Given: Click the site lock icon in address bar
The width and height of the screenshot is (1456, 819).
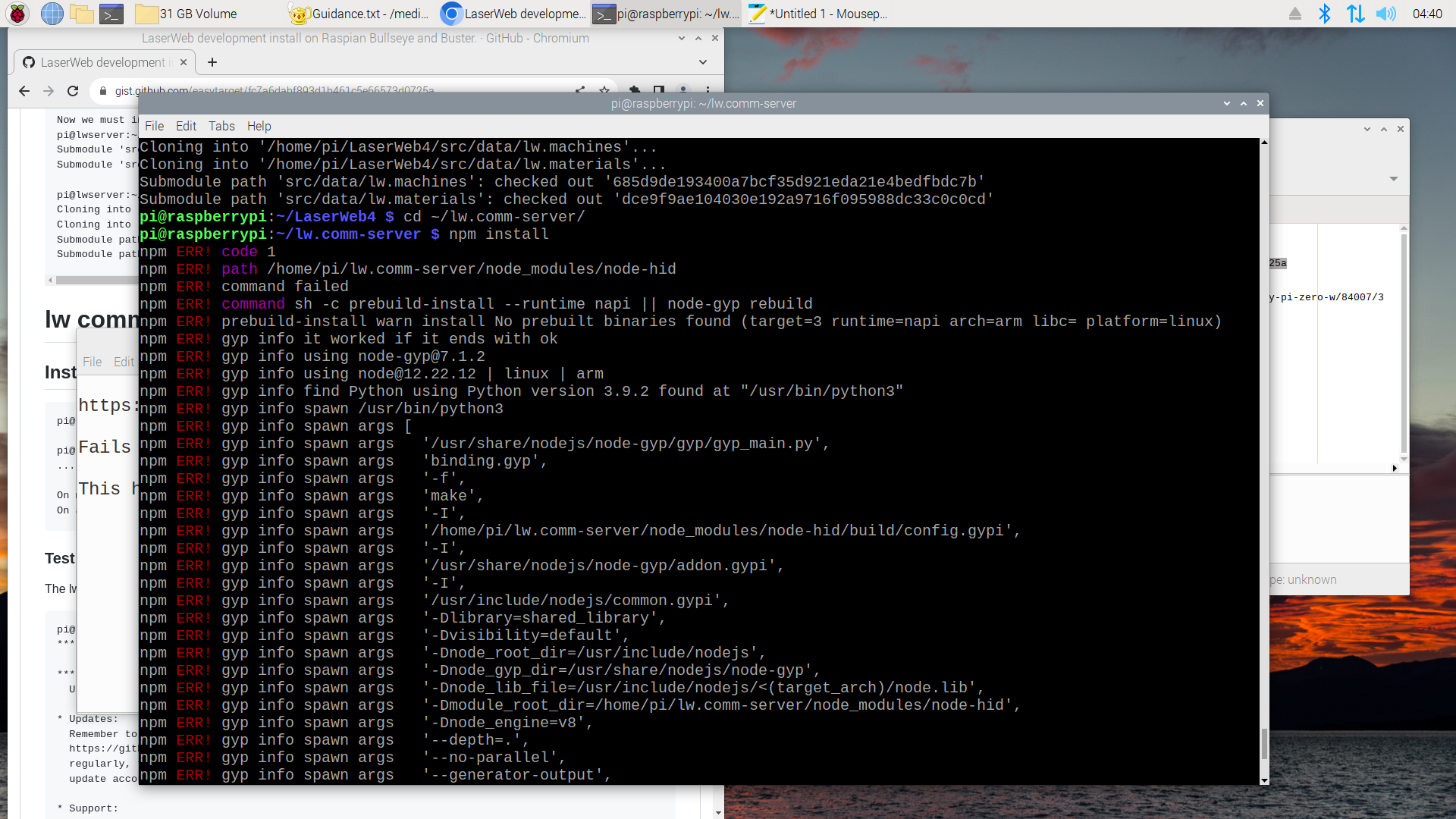Looking at the screenshot, I should tap(103, 91).
